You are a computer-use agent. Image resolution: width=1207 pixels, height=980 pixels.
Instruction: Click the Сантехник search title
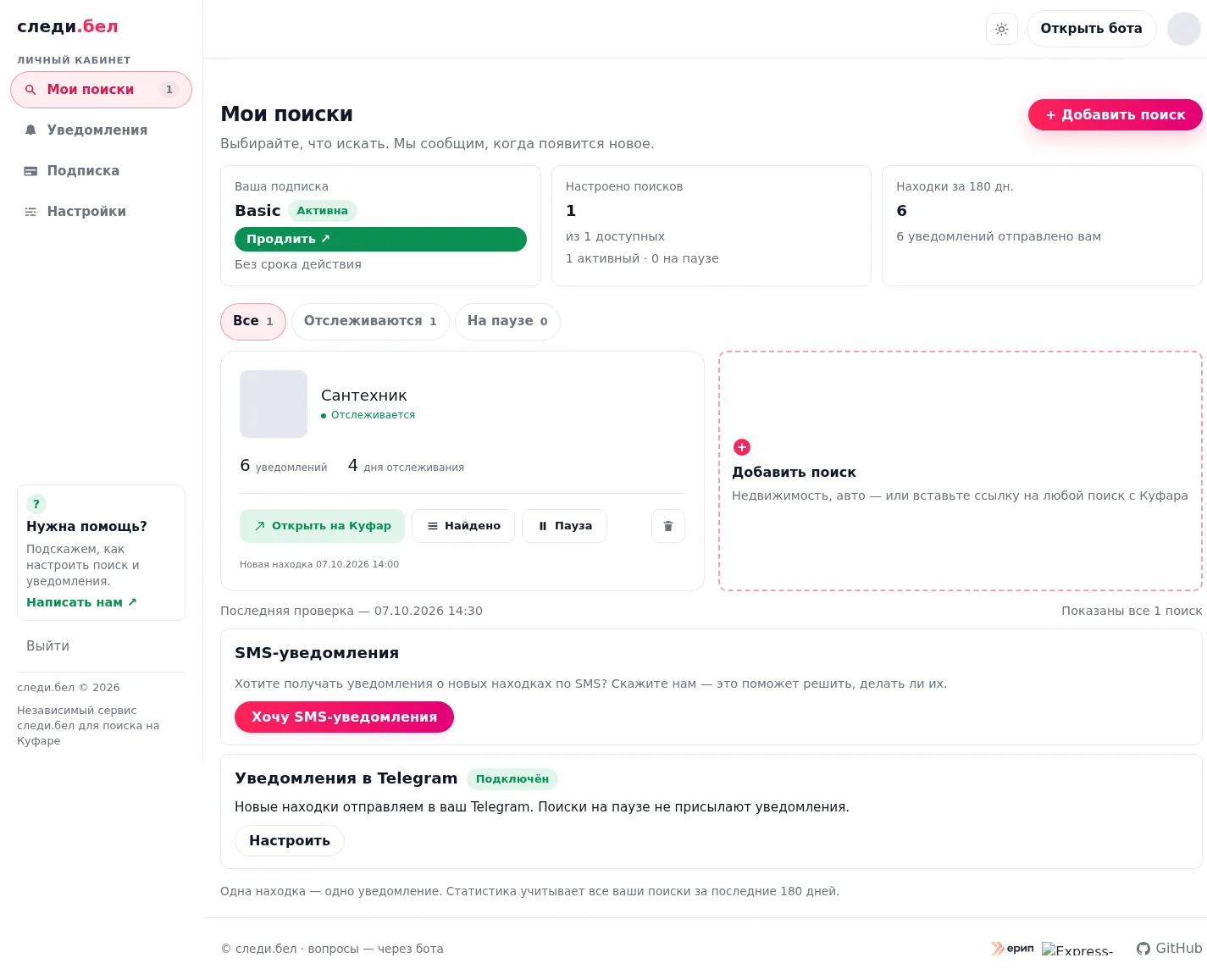364,396
